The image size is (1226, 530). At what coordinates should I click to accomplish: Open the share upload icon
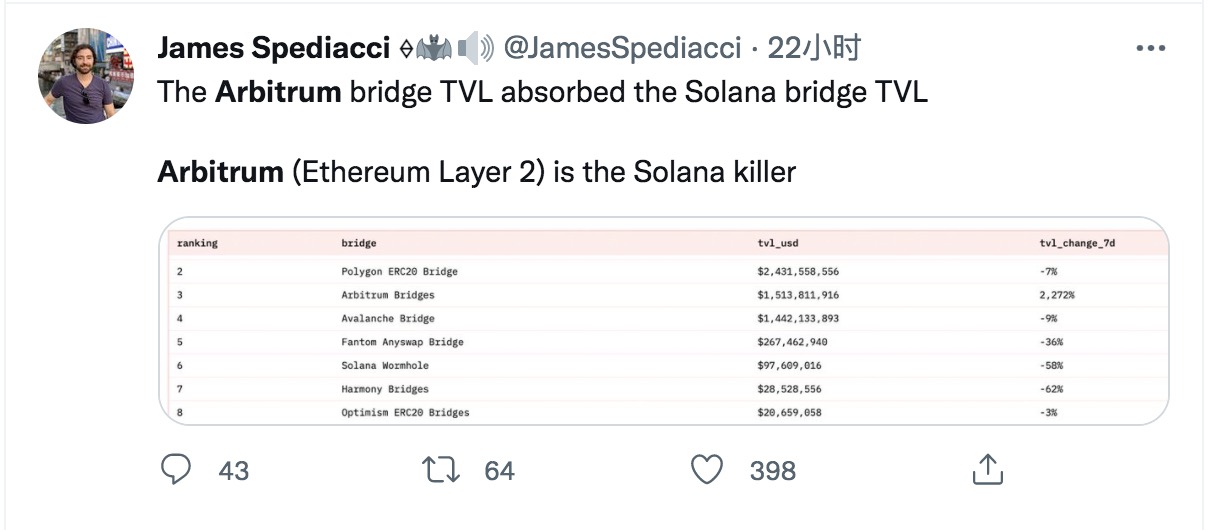tap(987, 469)
